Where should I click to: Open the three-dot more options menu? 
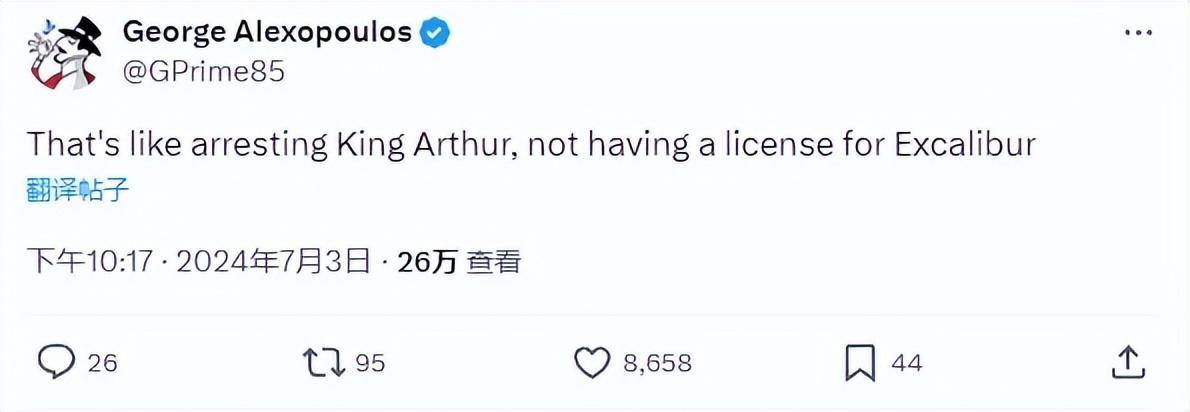pos(1138,33)
